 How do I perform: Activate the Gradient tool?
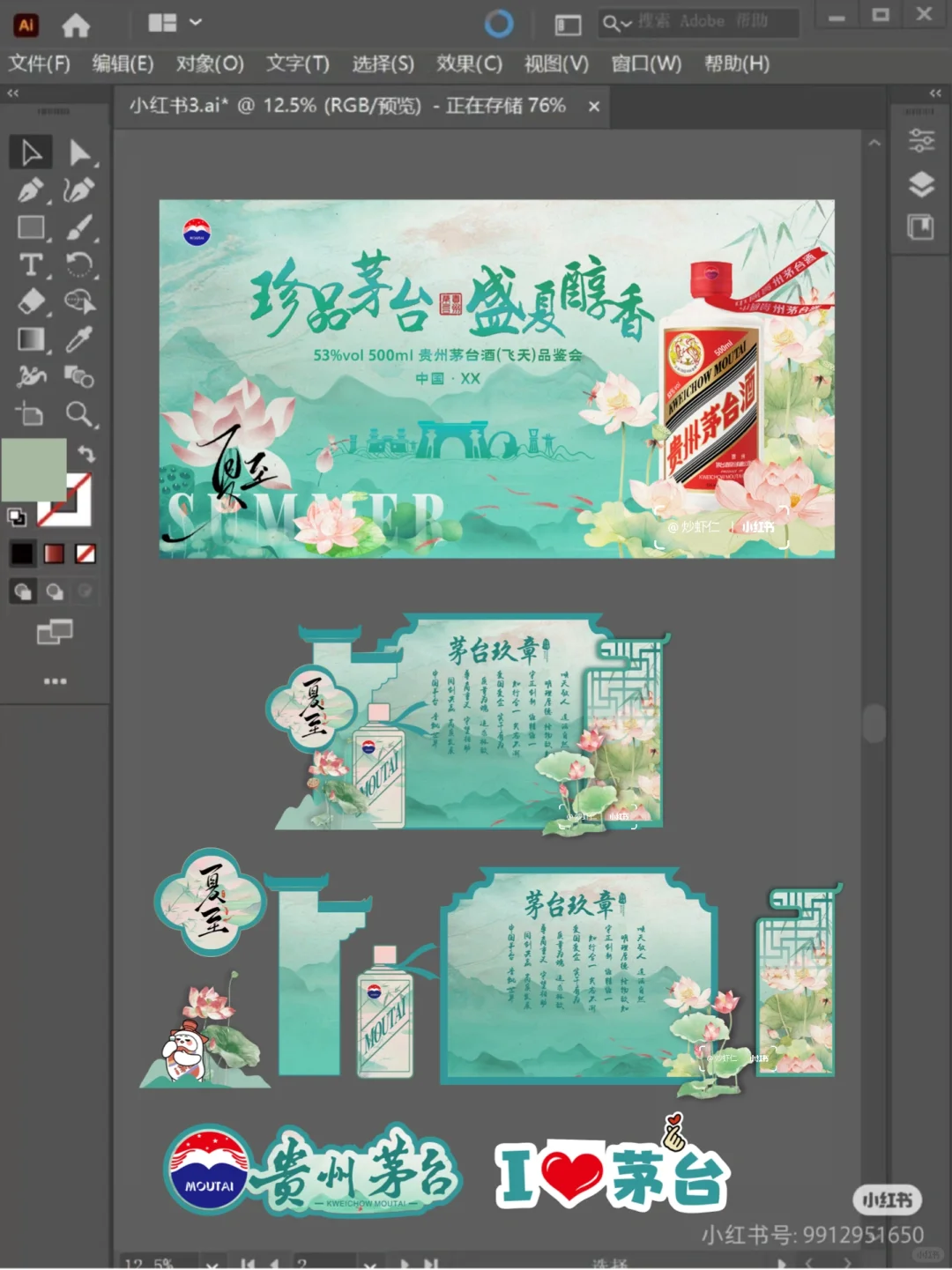click(x=31, y=339)
